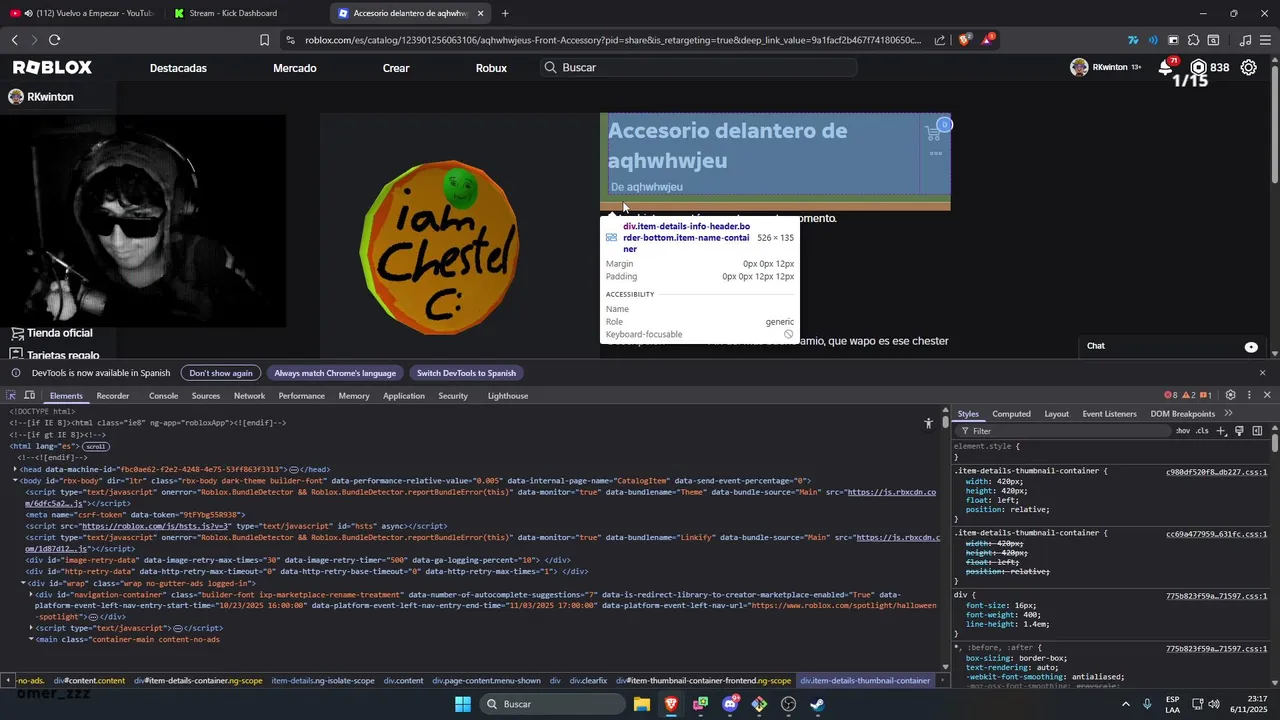Show more Styles pane tabs chevron

pos(1228,413)
